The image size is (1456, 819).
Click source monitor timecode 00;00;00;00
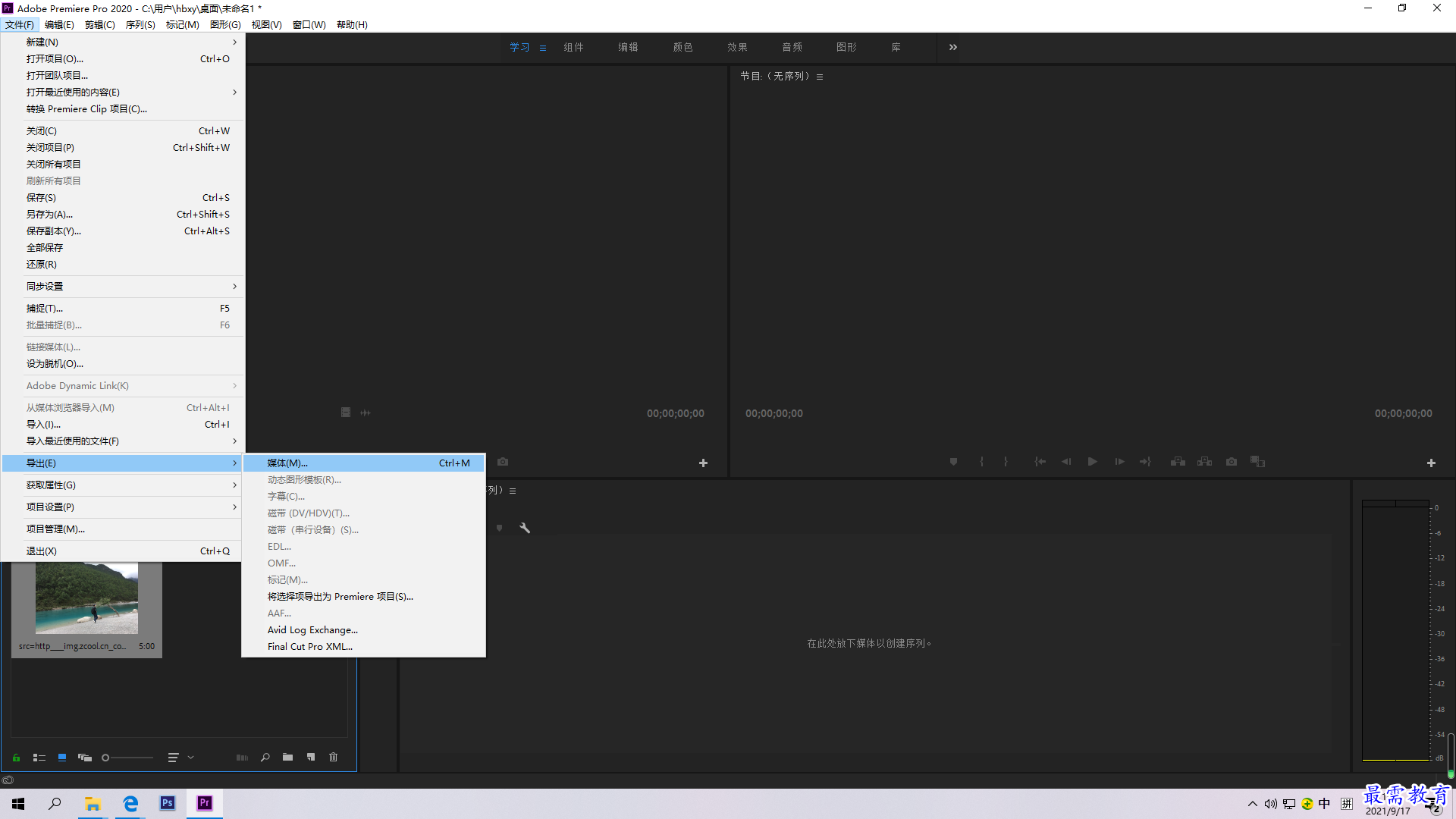click(x=676, y=413)
